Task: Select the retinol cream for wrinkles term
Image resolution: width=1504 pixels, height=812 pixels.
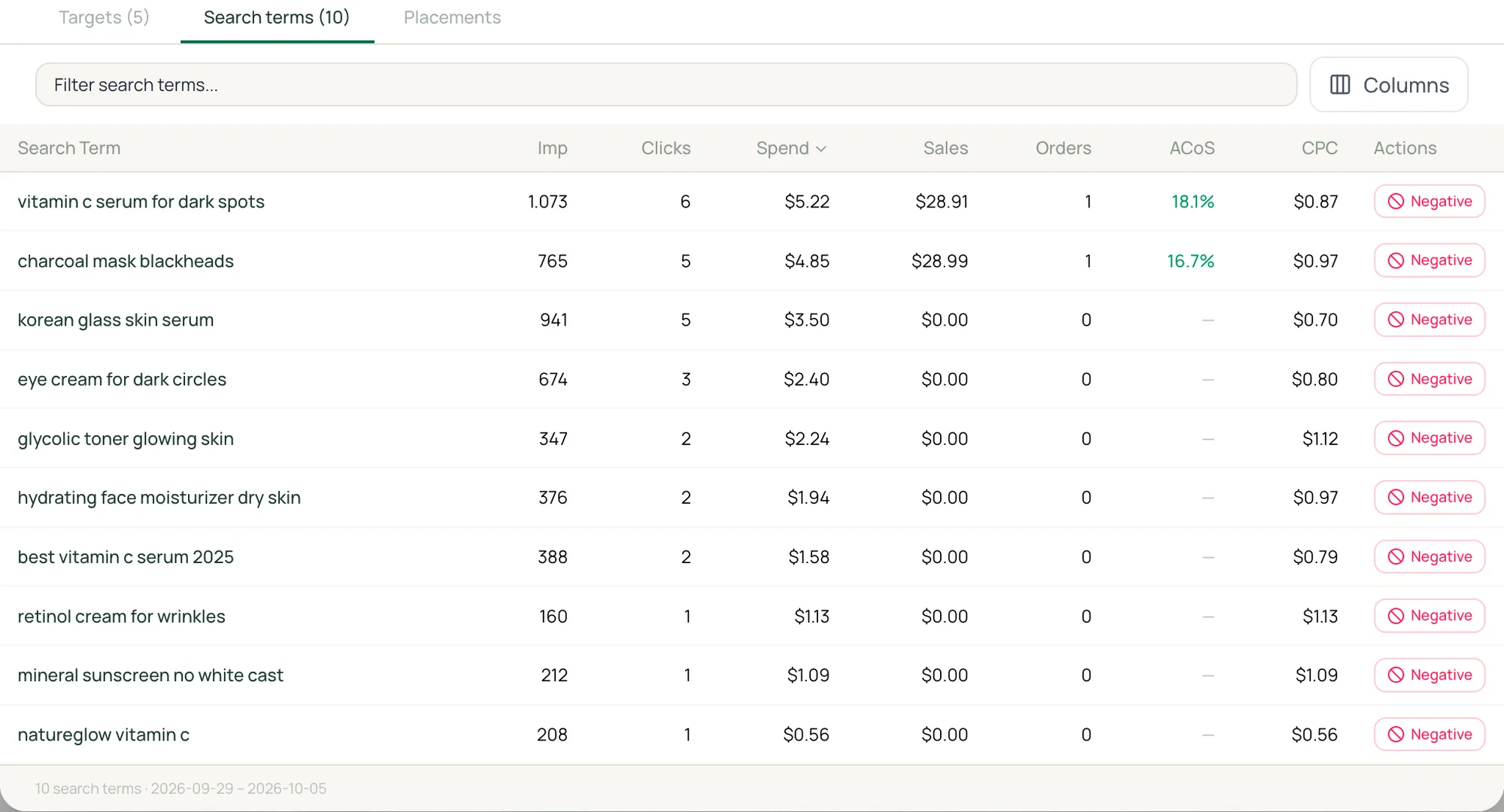Action: click(121, 616)
